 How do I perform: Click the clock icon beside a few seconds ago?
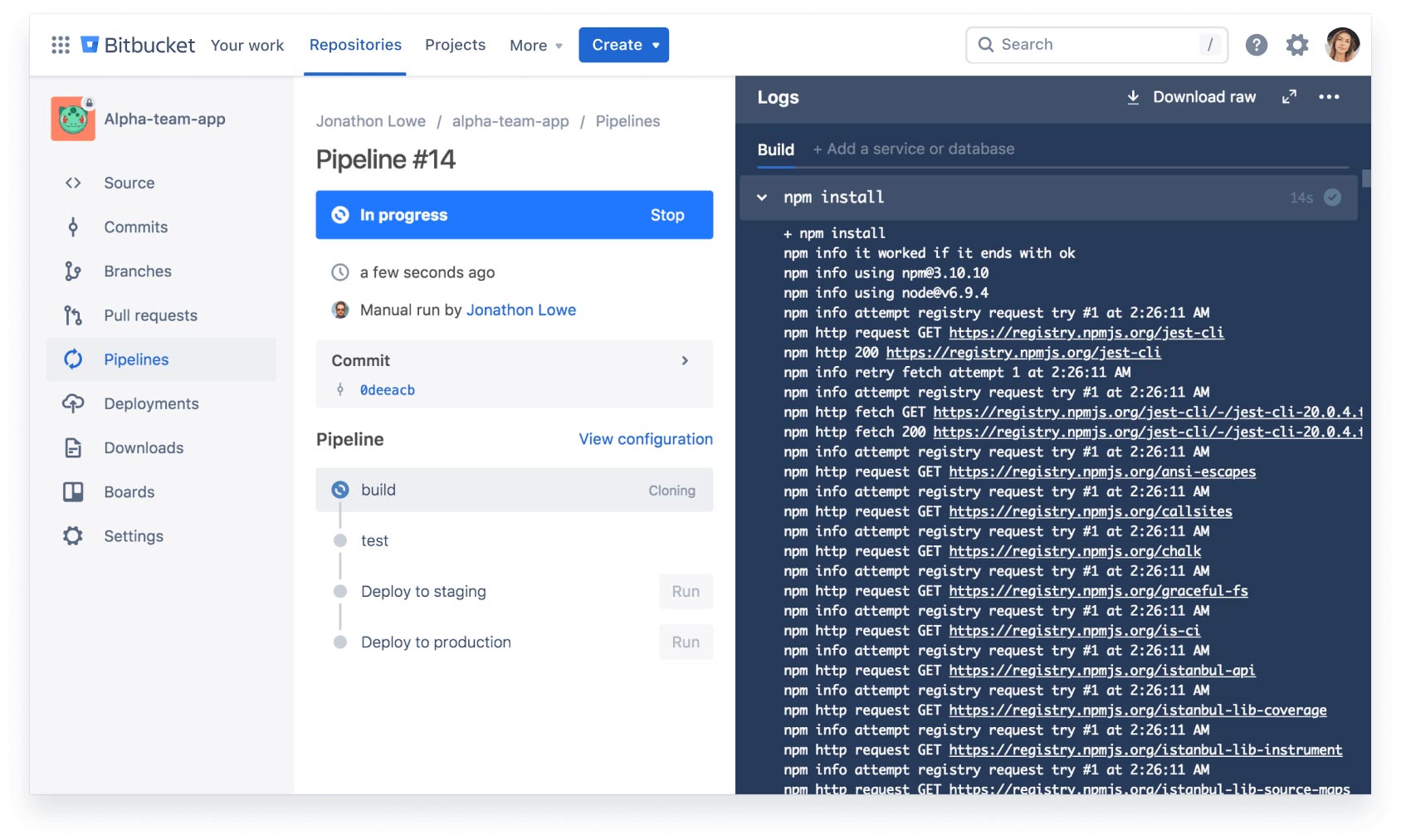(340, 272)
